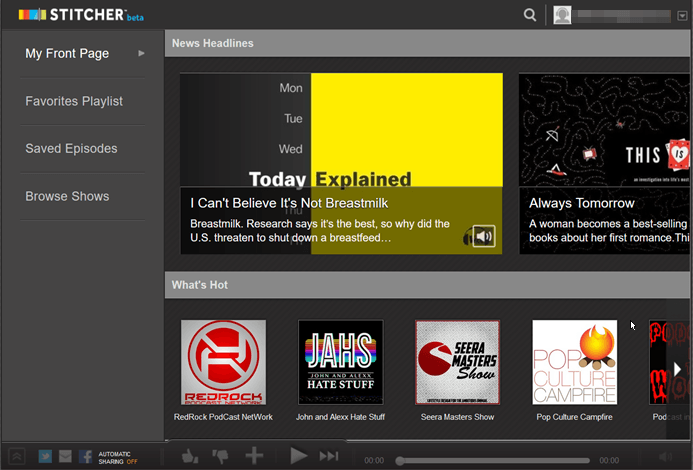The width and height of the screenshot is (693, 470).
Task: Share via email envelope icon
Action: [x=65, y=456]
